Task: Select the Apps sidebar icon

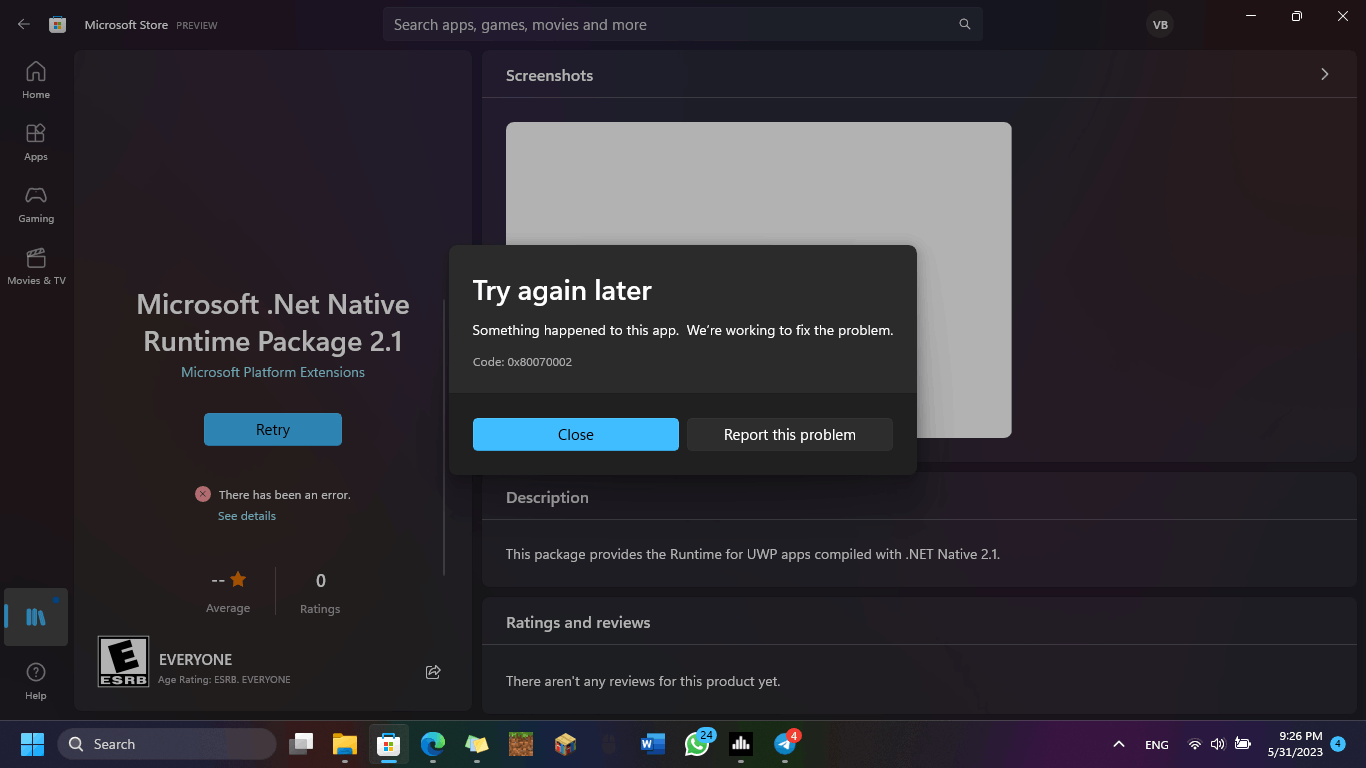Action: [35, 140]
